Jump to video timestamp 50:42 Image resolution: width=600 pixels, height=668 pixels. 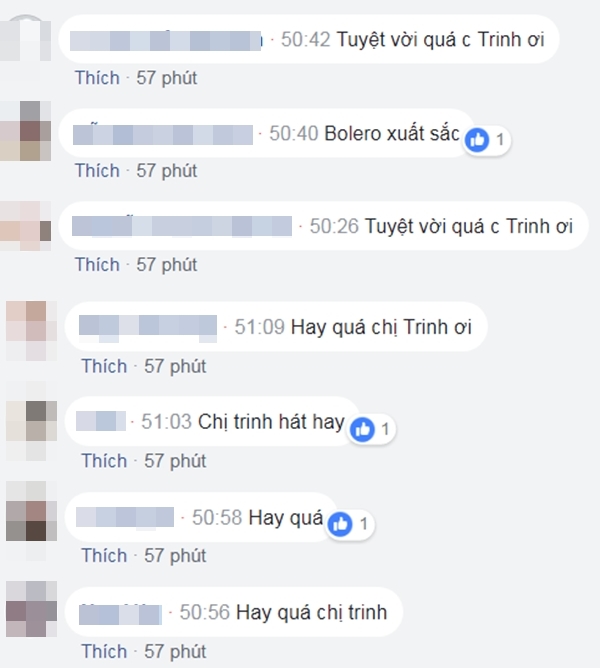click(306, 39)
